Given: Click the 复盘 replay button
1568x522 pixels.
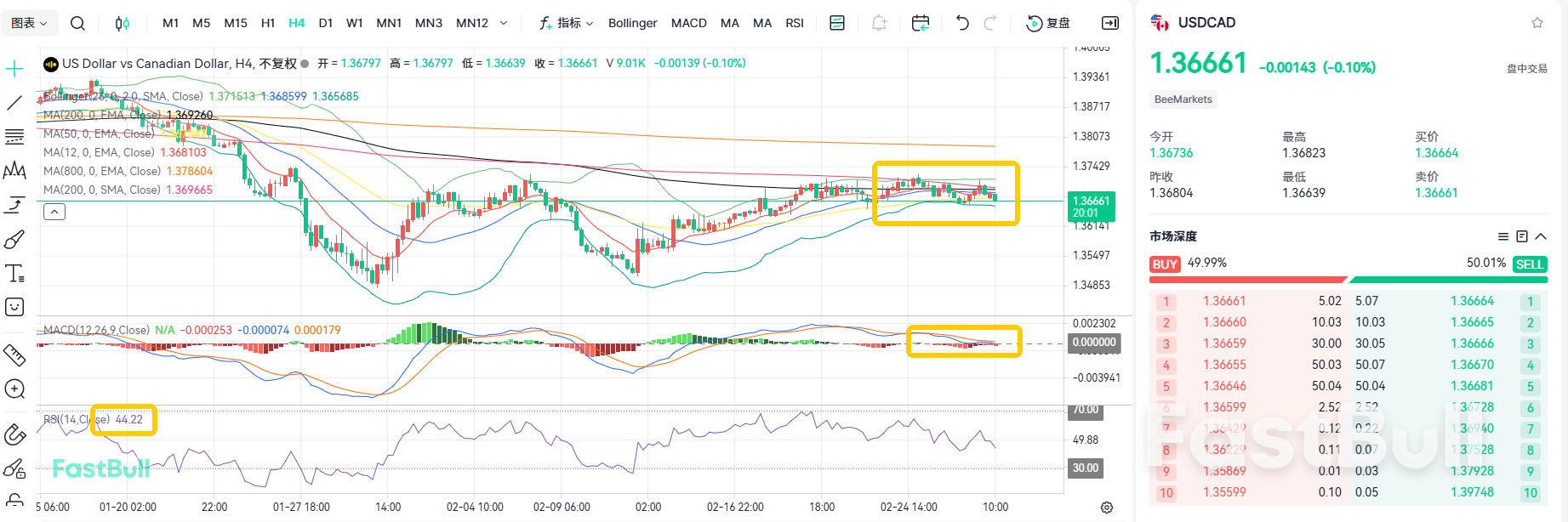Looking at the screenshot, I should pyautogui.click(x=1049, y=23).
